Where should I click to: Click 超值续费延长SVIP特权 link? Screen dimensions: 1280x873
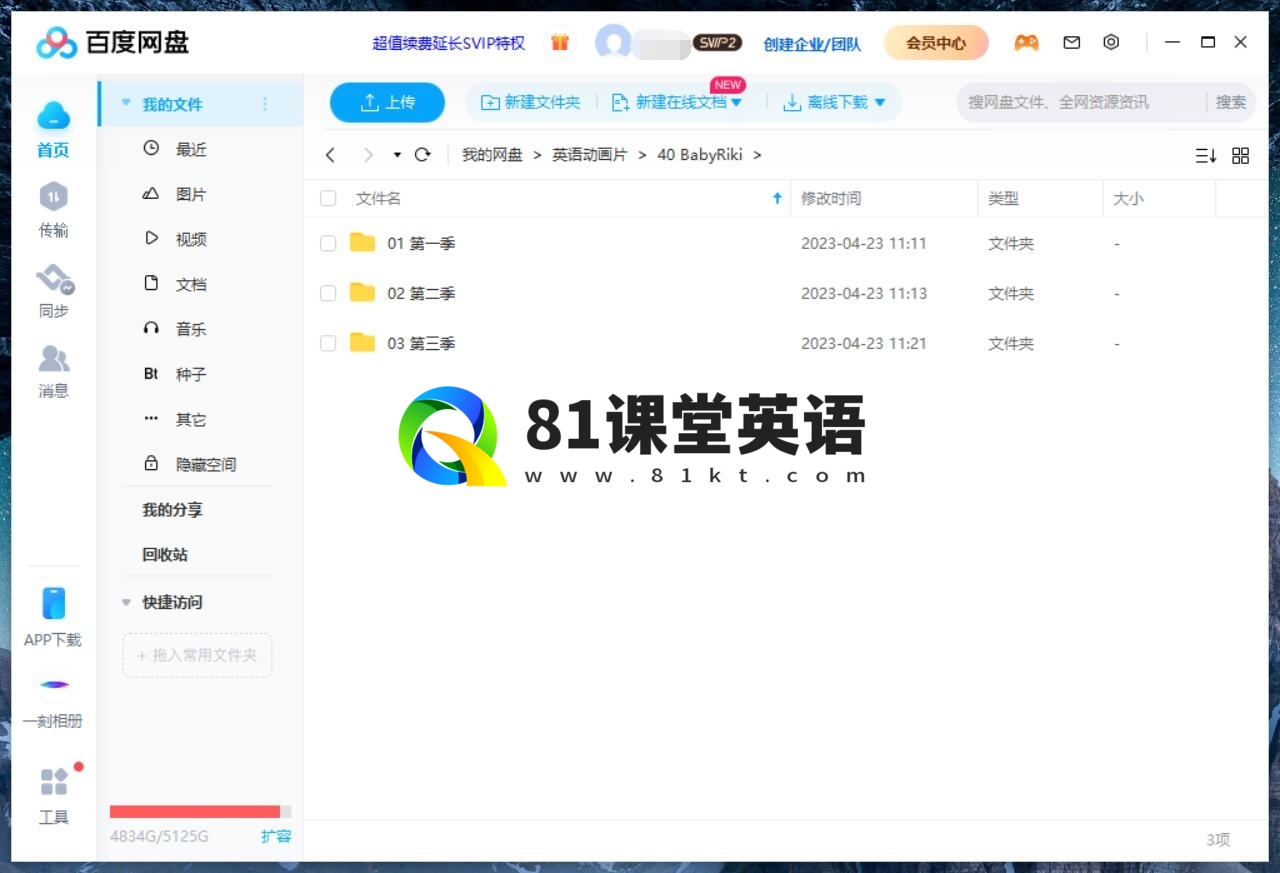click(x=448, y=43)
